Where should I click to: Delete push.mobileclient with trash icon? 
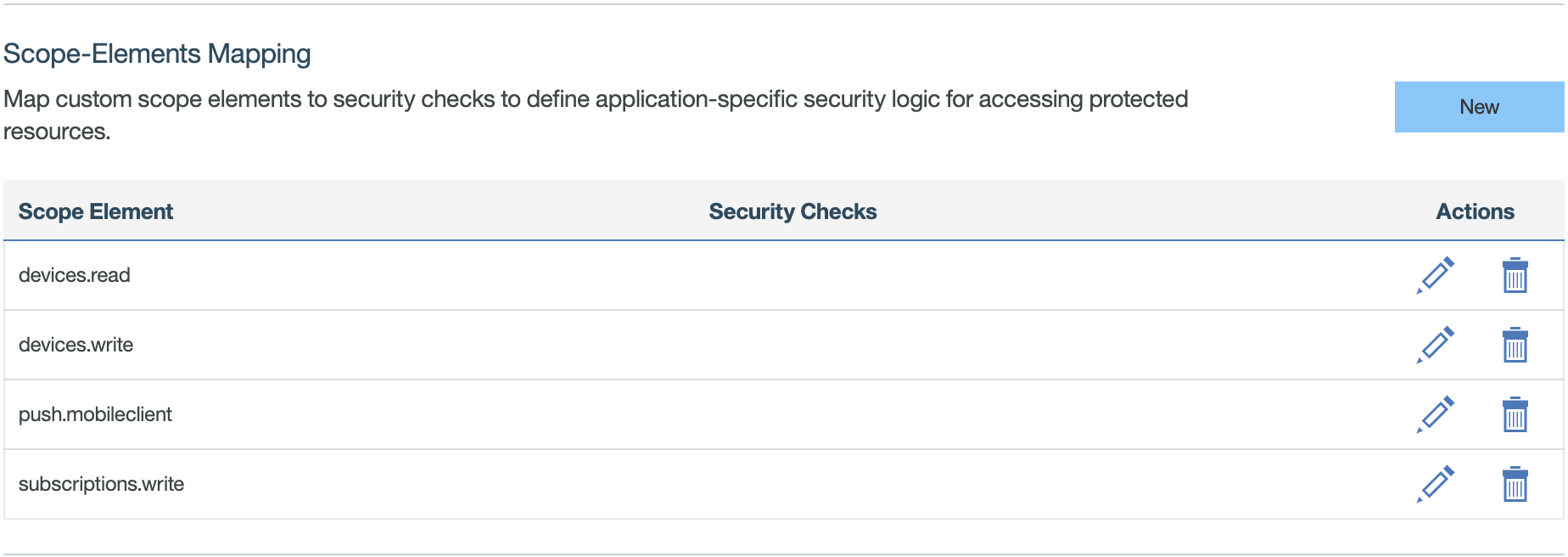pyautogui.click(x=1515, y=415)
